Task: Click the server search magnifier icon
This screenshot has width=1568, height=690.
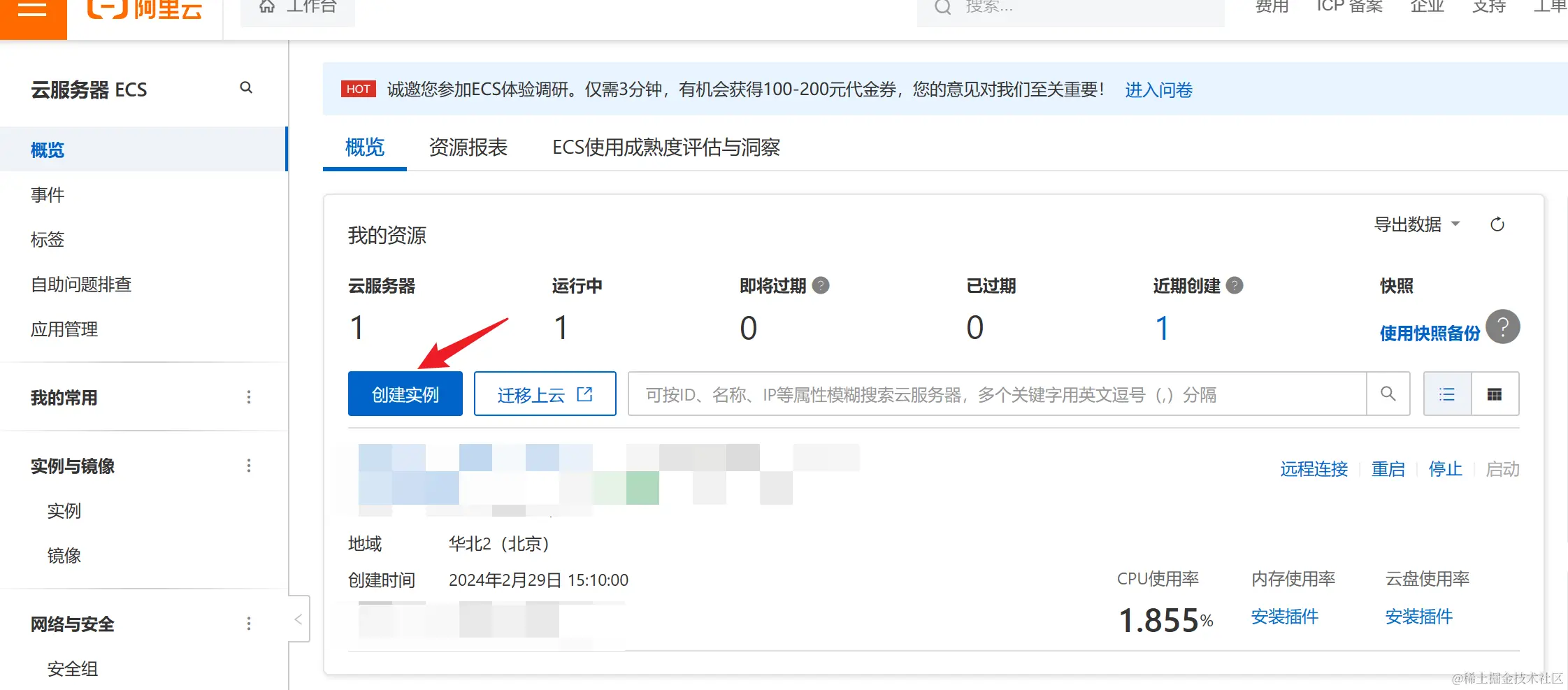Action: tap(1388, 394)
